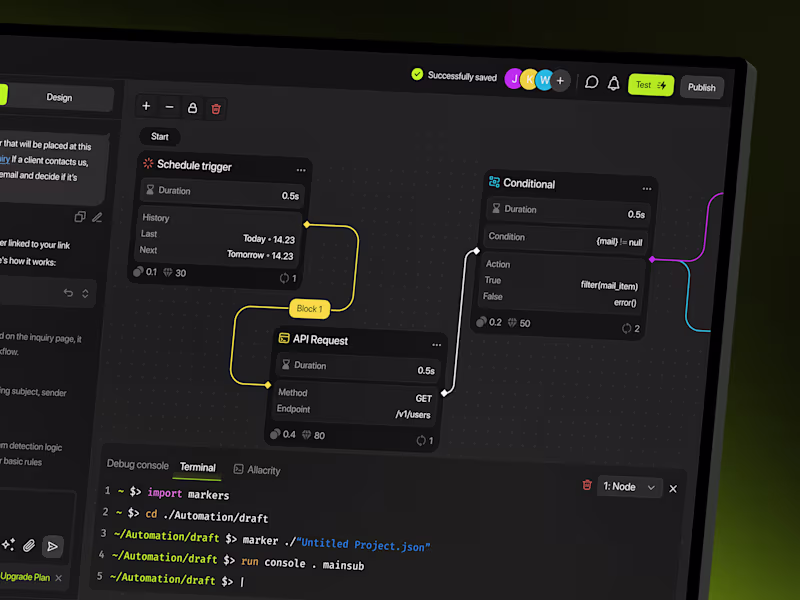800x600 pixels.
Task: Click the Schedule trigger node icon
Action: point(148,163)
